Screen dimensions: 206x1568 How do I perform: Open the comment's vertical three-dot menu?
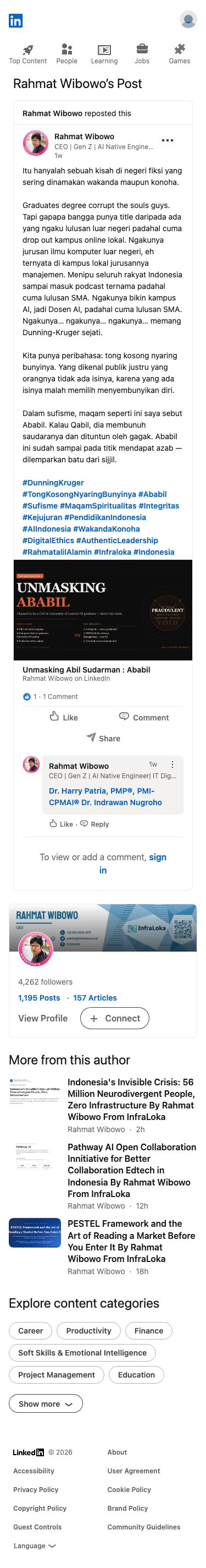[x=172, y=764]
